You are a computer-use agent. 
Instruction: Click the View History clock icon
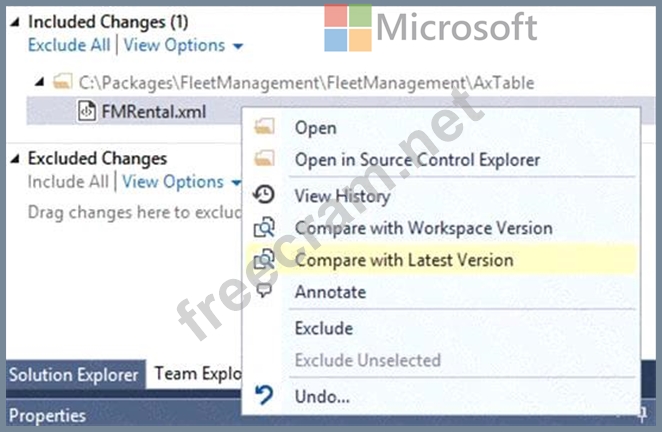(265, 195)
